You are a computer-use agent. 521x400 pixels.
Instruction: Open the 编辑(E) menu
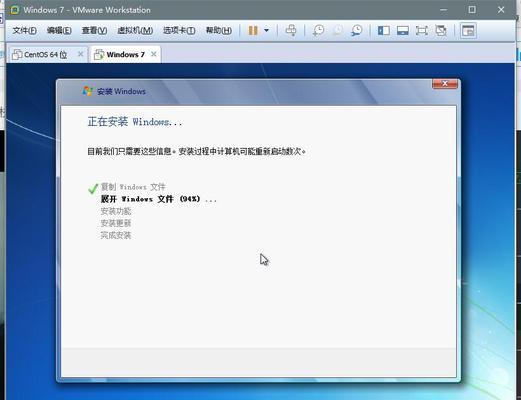pyautogui.click(x=59, y=31)
